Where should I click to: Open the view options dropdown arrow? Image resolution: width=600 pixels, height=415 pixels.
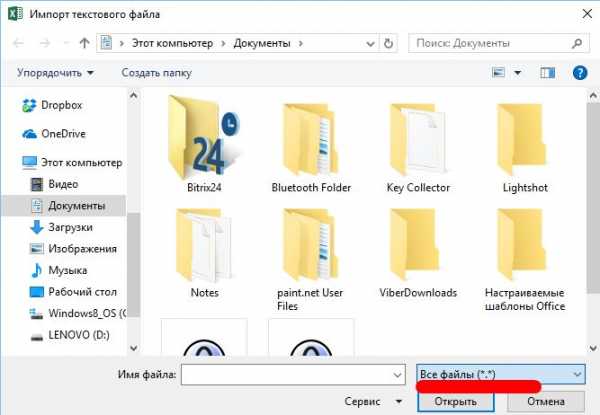click(517, 73)
